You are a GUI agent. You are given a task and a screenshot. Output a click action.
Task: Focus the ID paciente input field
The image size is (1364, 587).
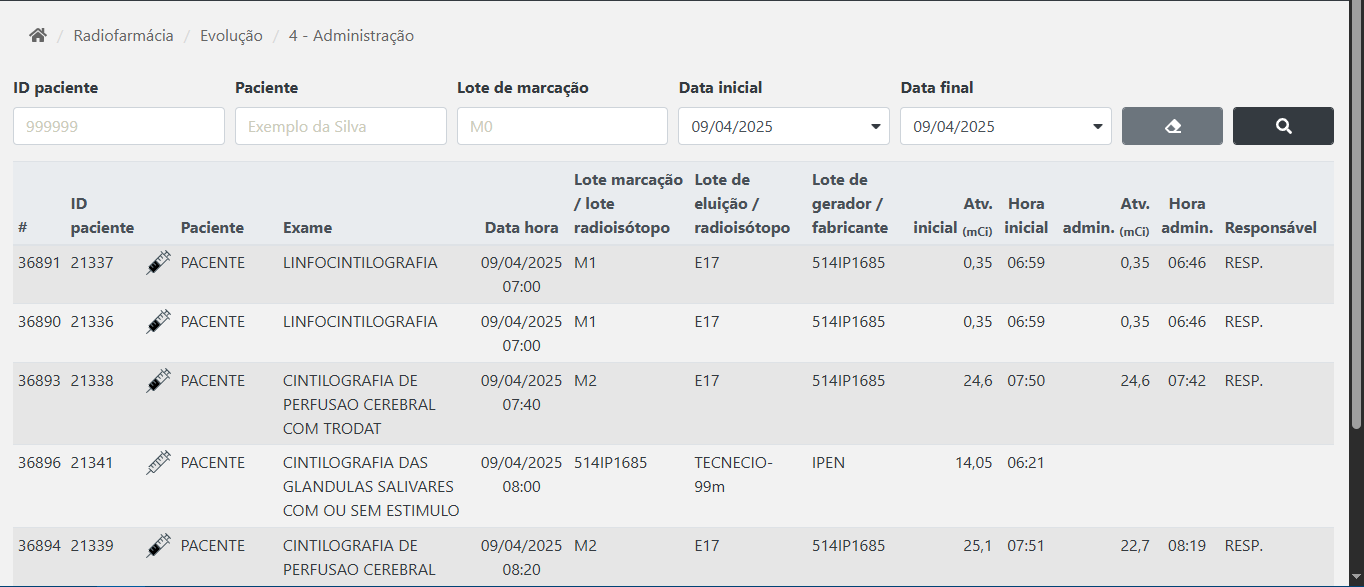[118, 126]
